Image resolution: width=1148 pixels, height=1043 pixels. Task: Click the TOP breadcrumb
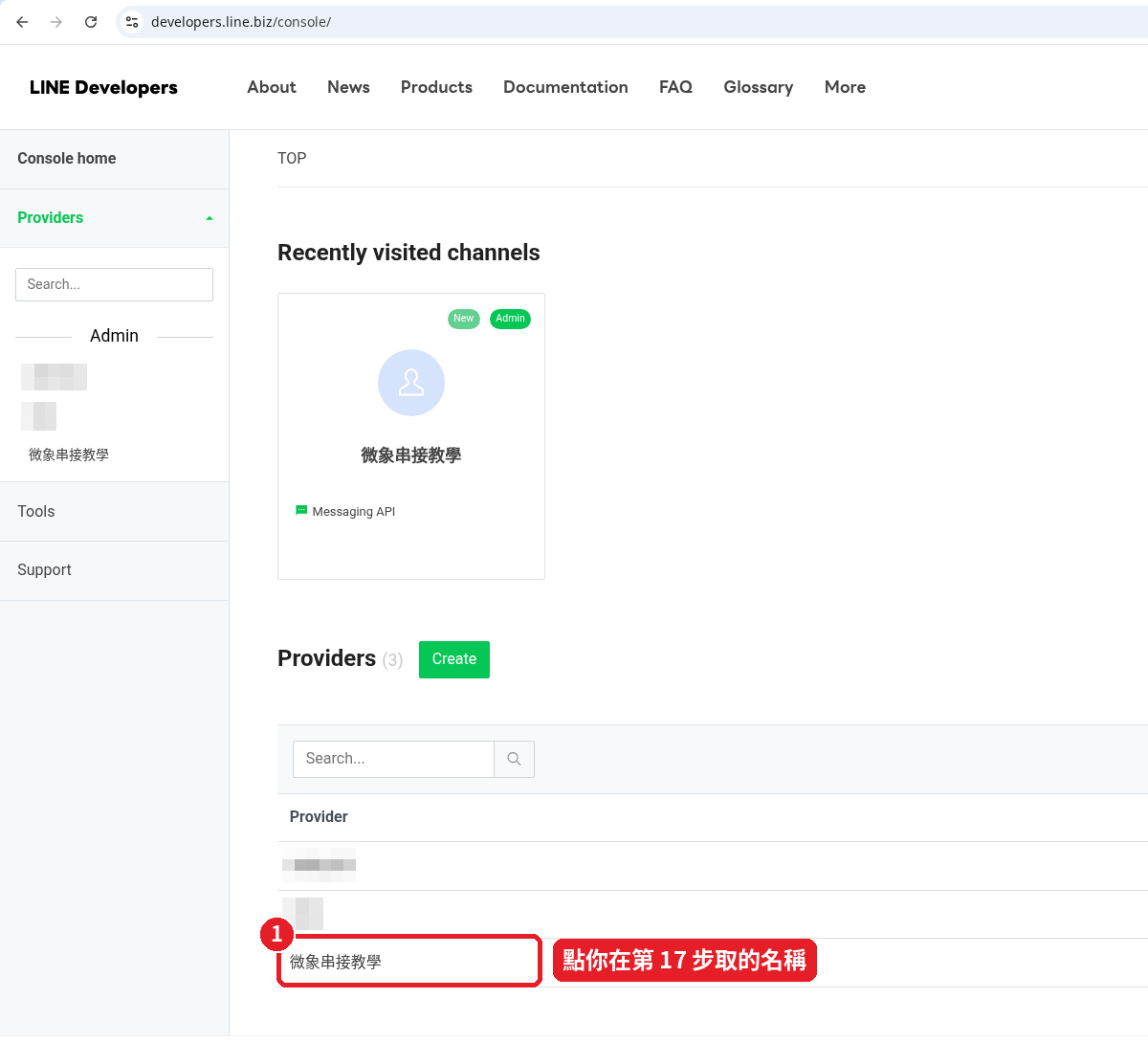[292, 159]
